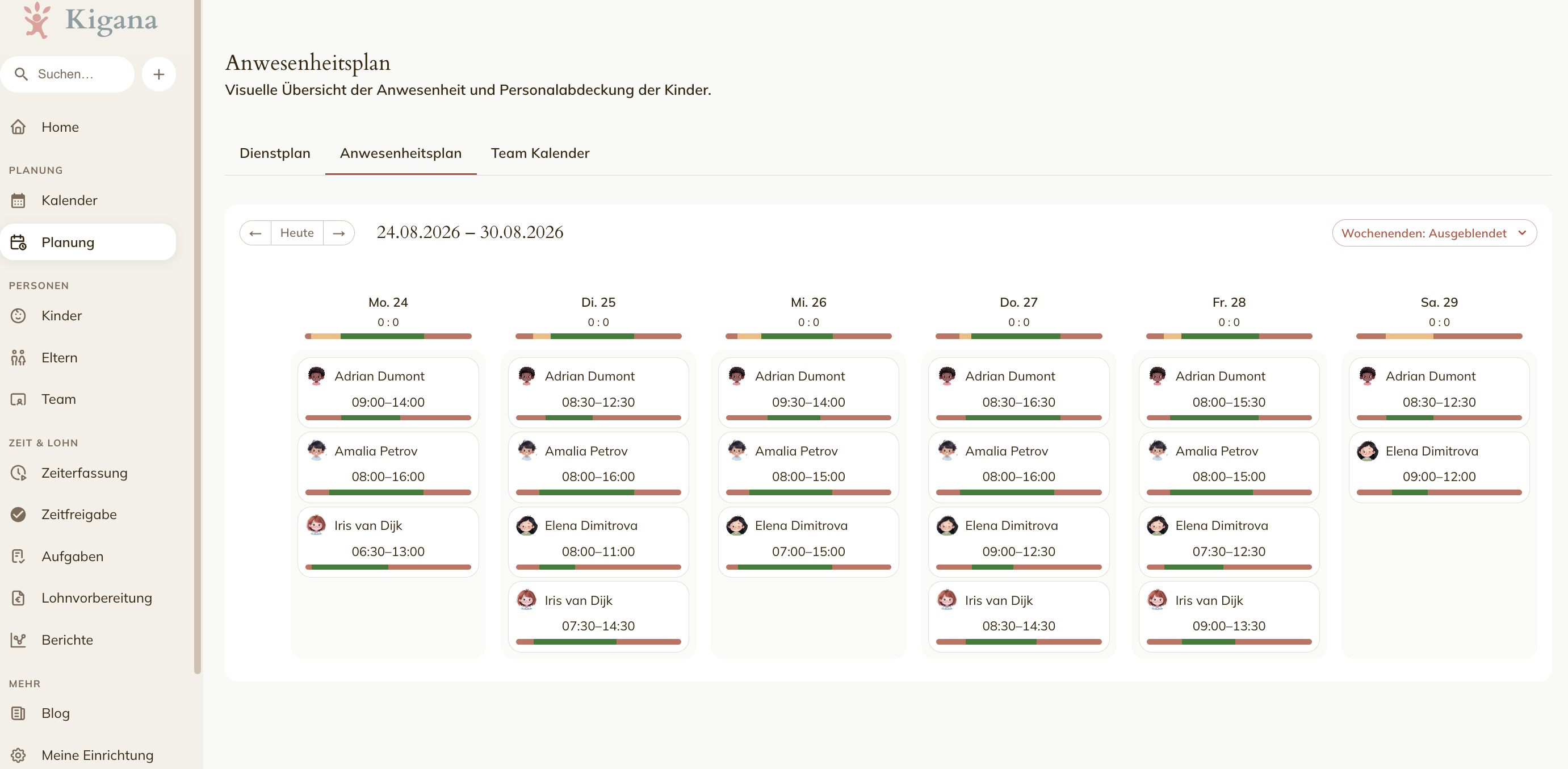Switch to the Dienstplan tab
Image resolution: width=1568 pixels, height=769 pixels.
tap(275, 153)
